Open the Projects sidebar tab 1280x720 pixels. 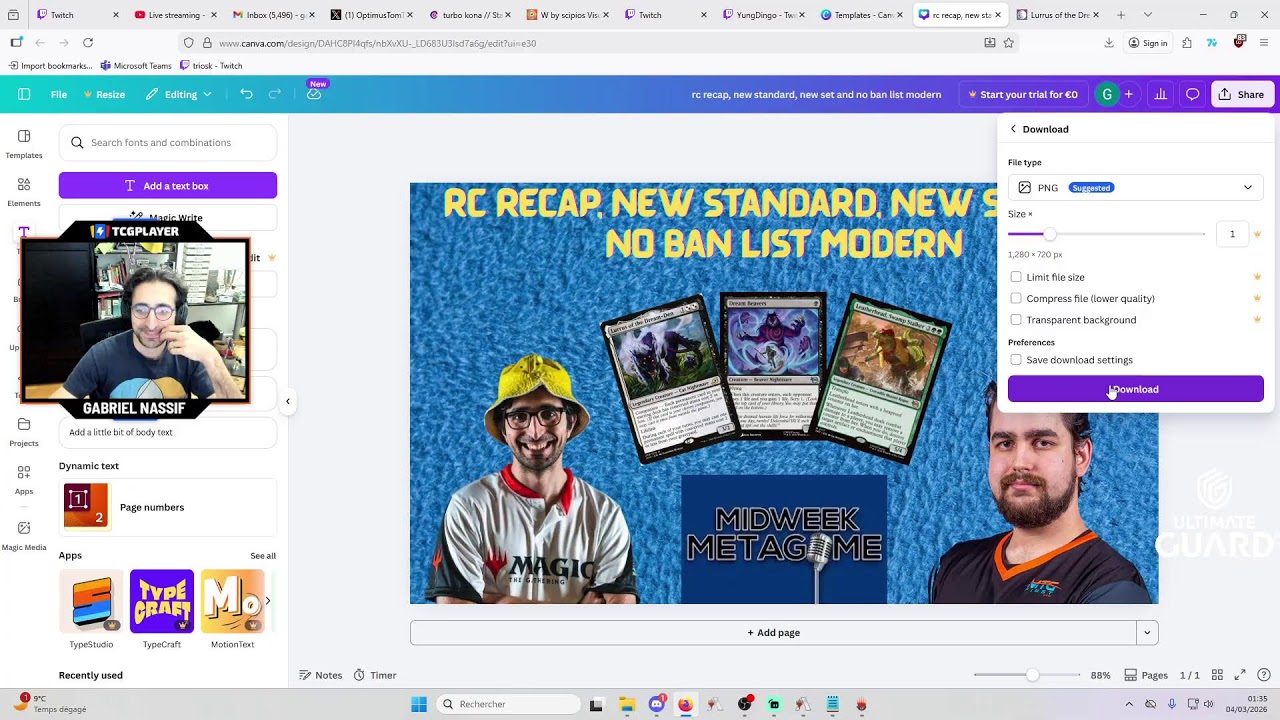coord(24,432)
